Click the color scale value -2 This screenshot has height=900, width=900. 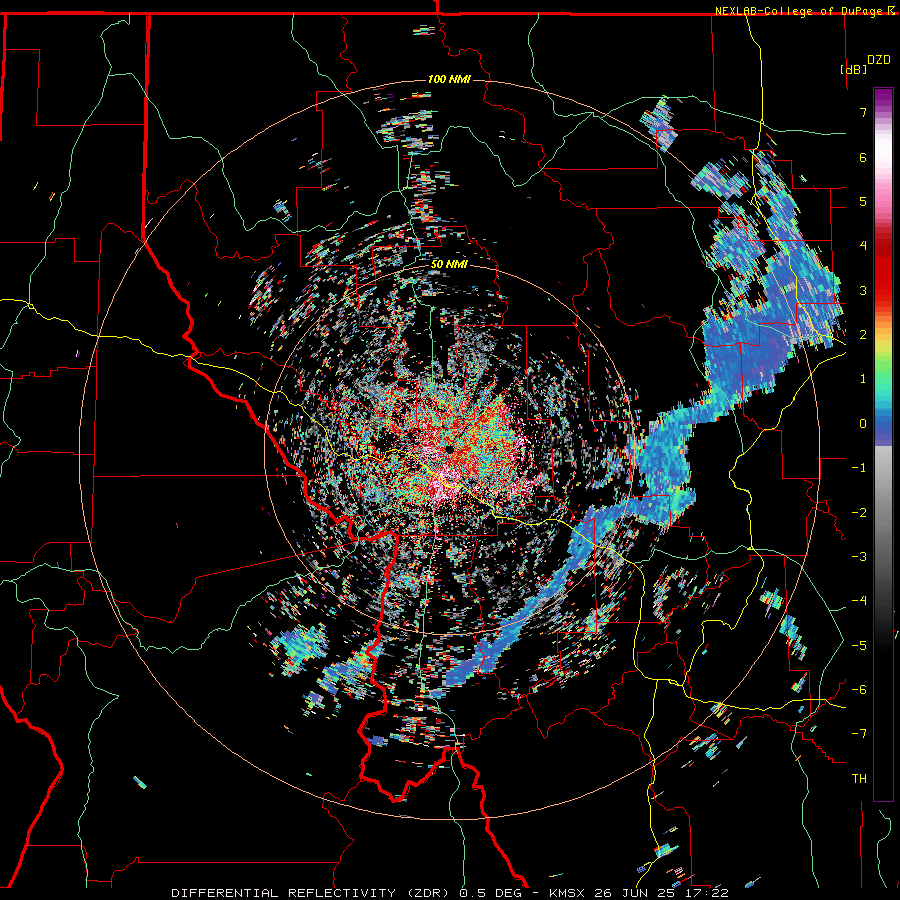pyautogui.click(x=859, y=512)
